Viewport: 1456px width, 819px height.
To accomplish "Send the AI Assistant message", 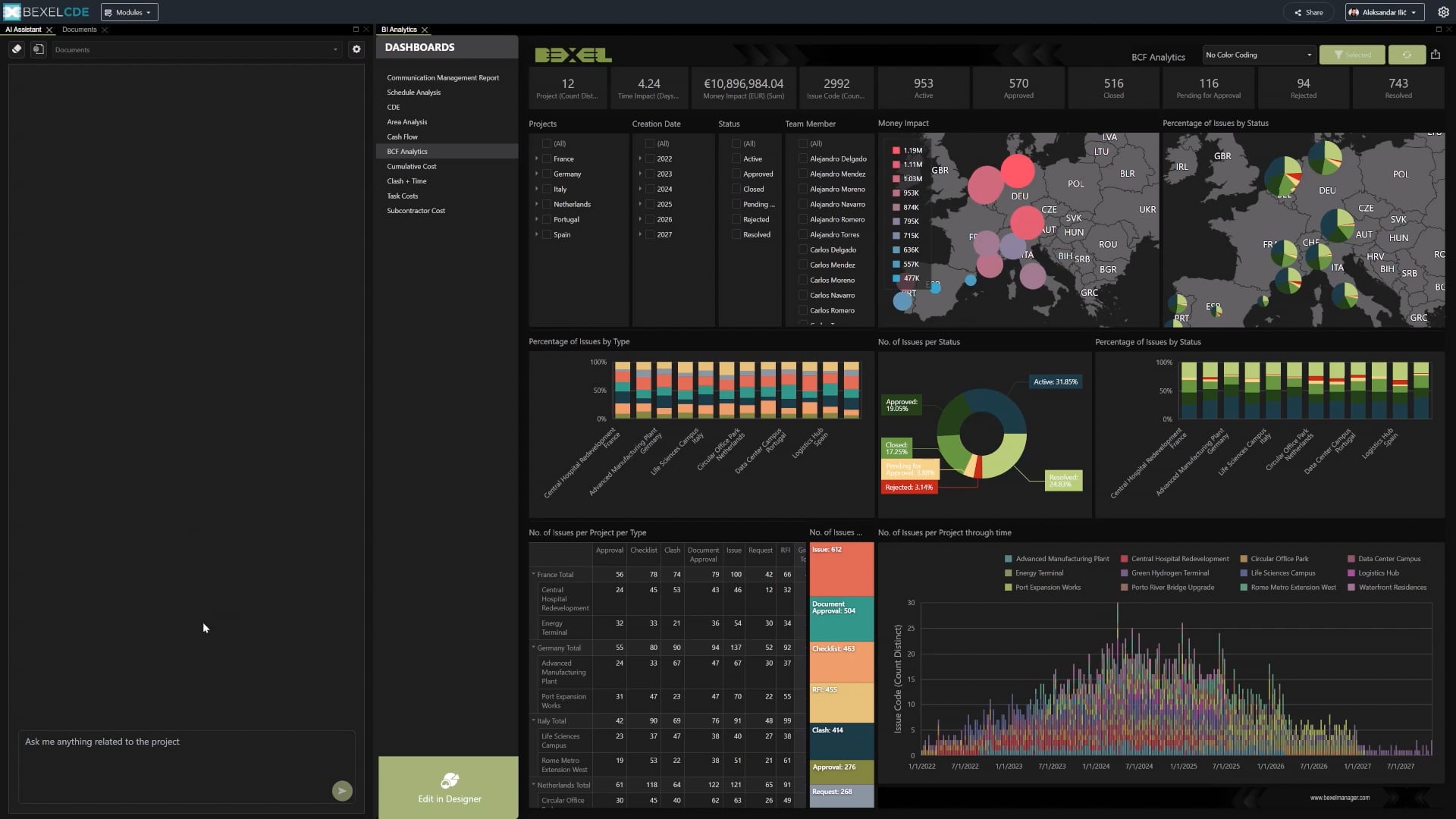I will coord(342,791).
